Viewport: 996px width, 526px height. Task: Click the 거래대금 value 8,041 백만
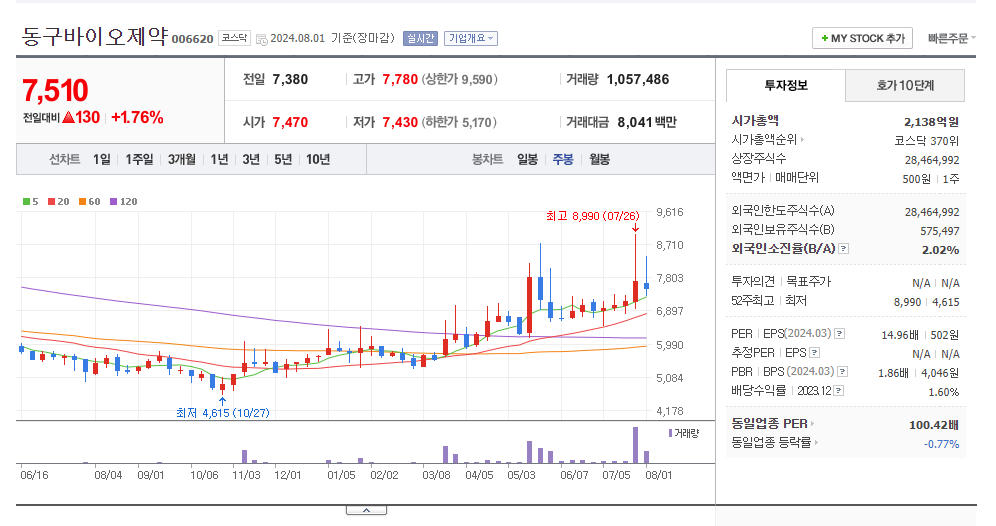[x=647, y=122]
